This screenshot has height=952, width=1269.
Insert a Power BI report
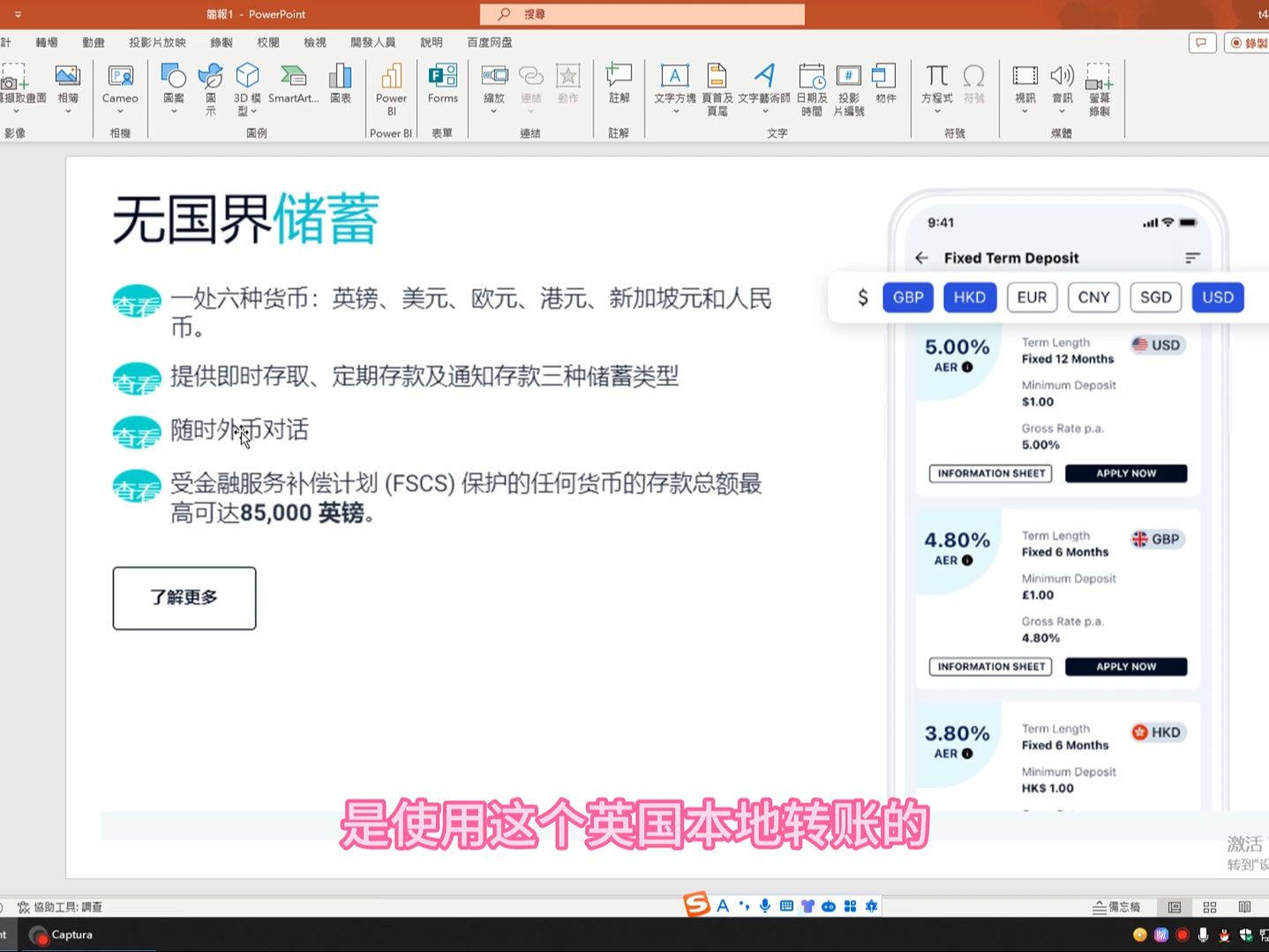pos(391,88)
